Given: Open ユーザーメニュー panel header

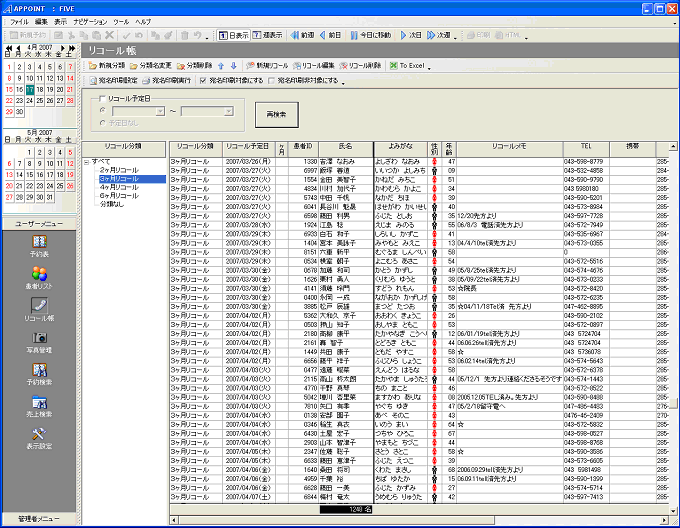Looking at the screenshot, I should [x=39, y=224].
